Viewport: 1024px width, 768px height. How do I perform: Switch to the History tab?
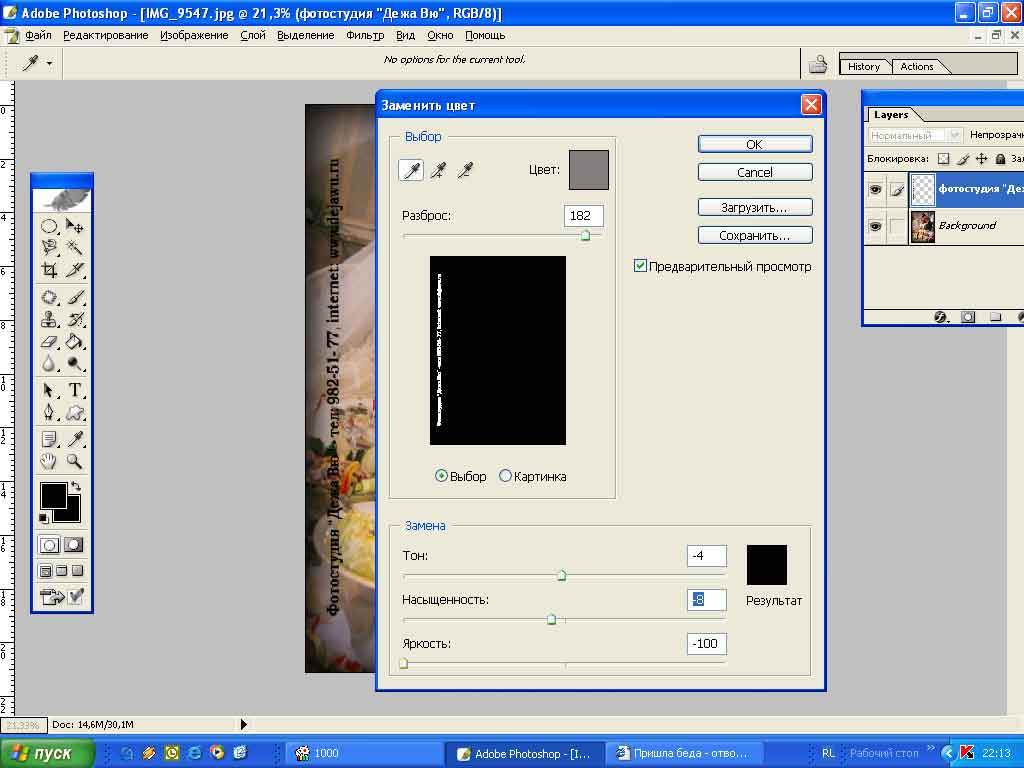tap(863, 67)
